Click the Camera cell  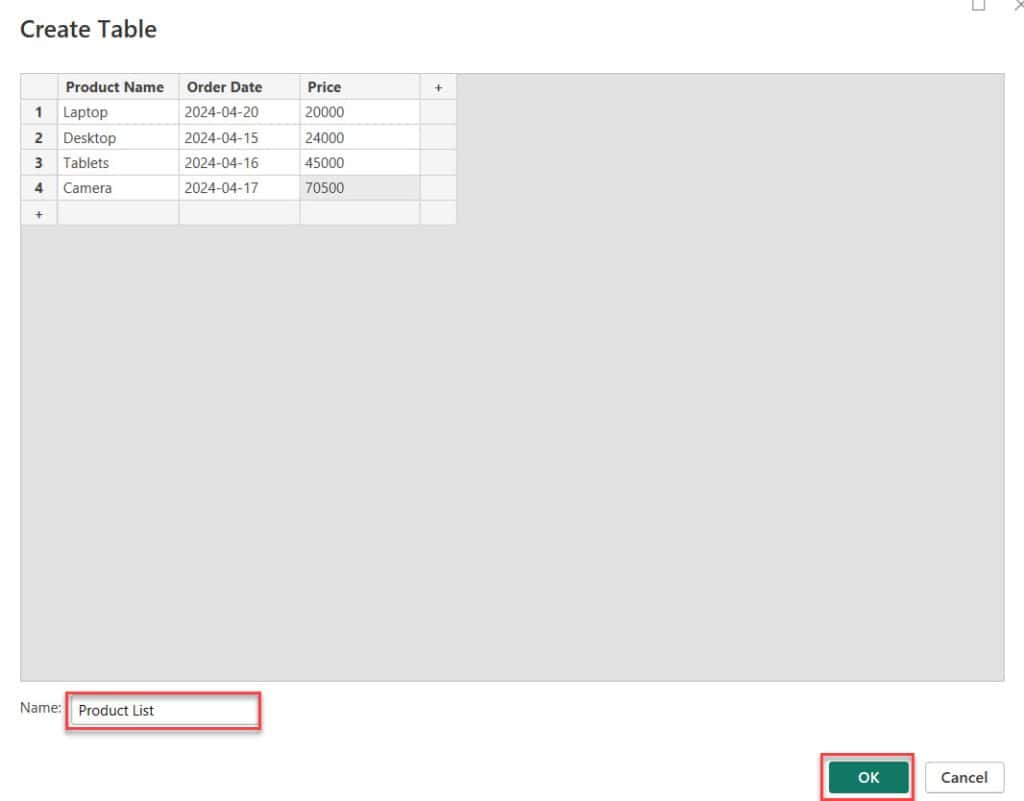[118, 188]
